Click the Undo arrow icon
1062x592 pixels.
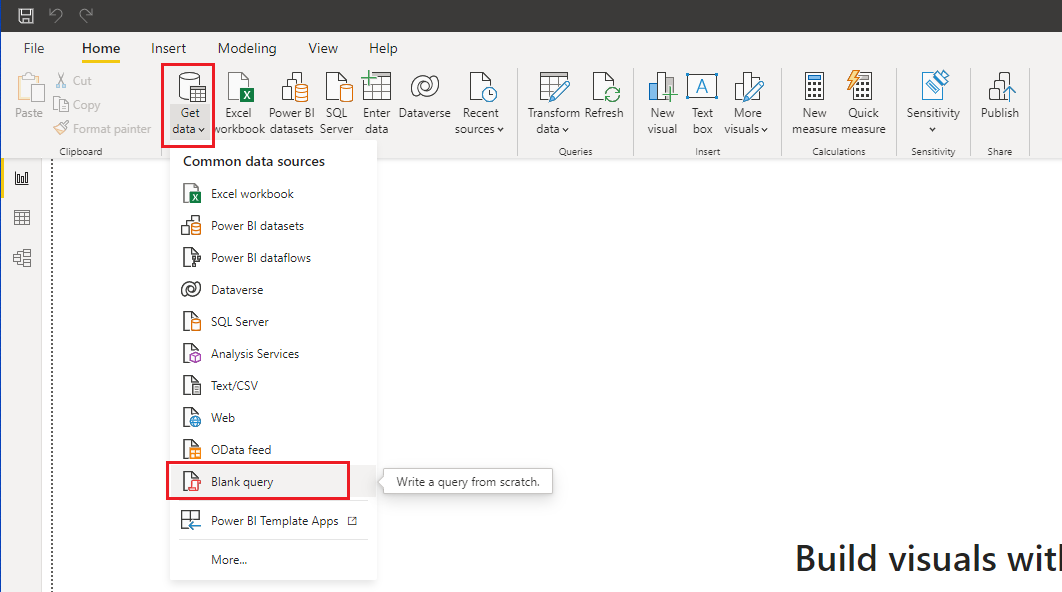pos(56,15)
